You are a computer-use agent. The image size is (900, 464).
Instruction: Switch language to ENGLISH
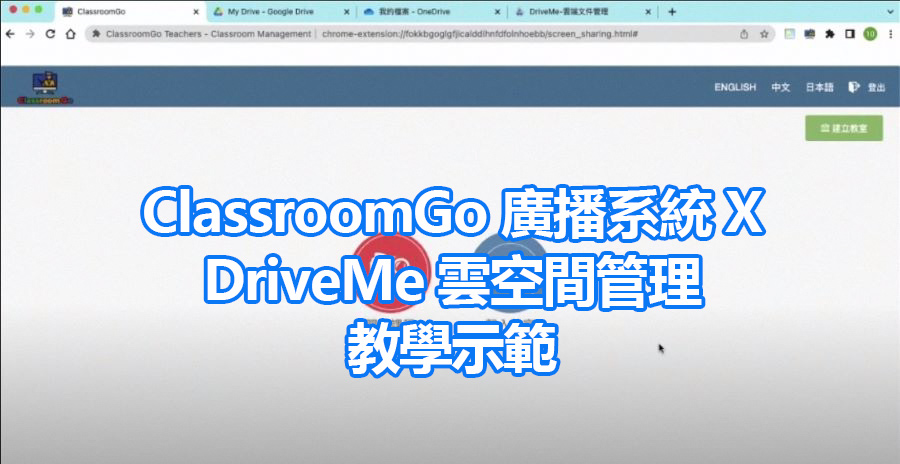735,87
